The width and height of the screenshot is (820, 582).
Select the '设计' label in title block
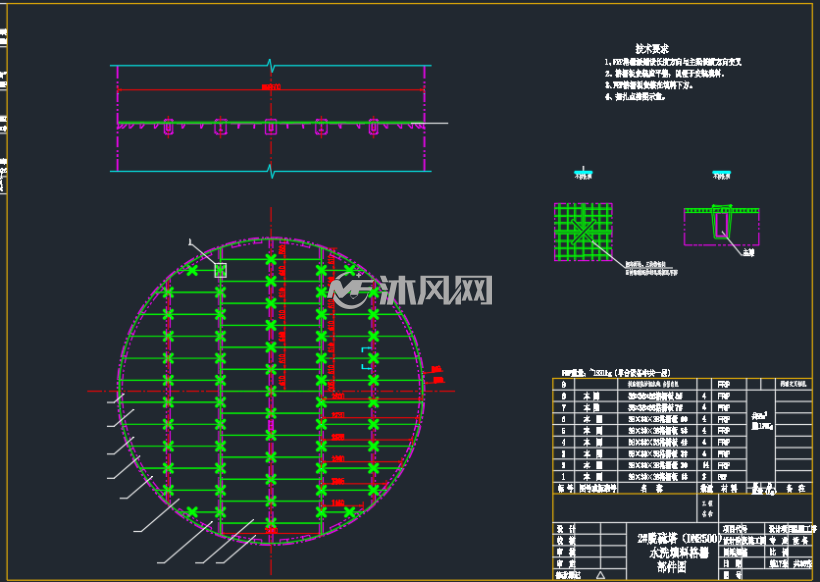(565, 529)
